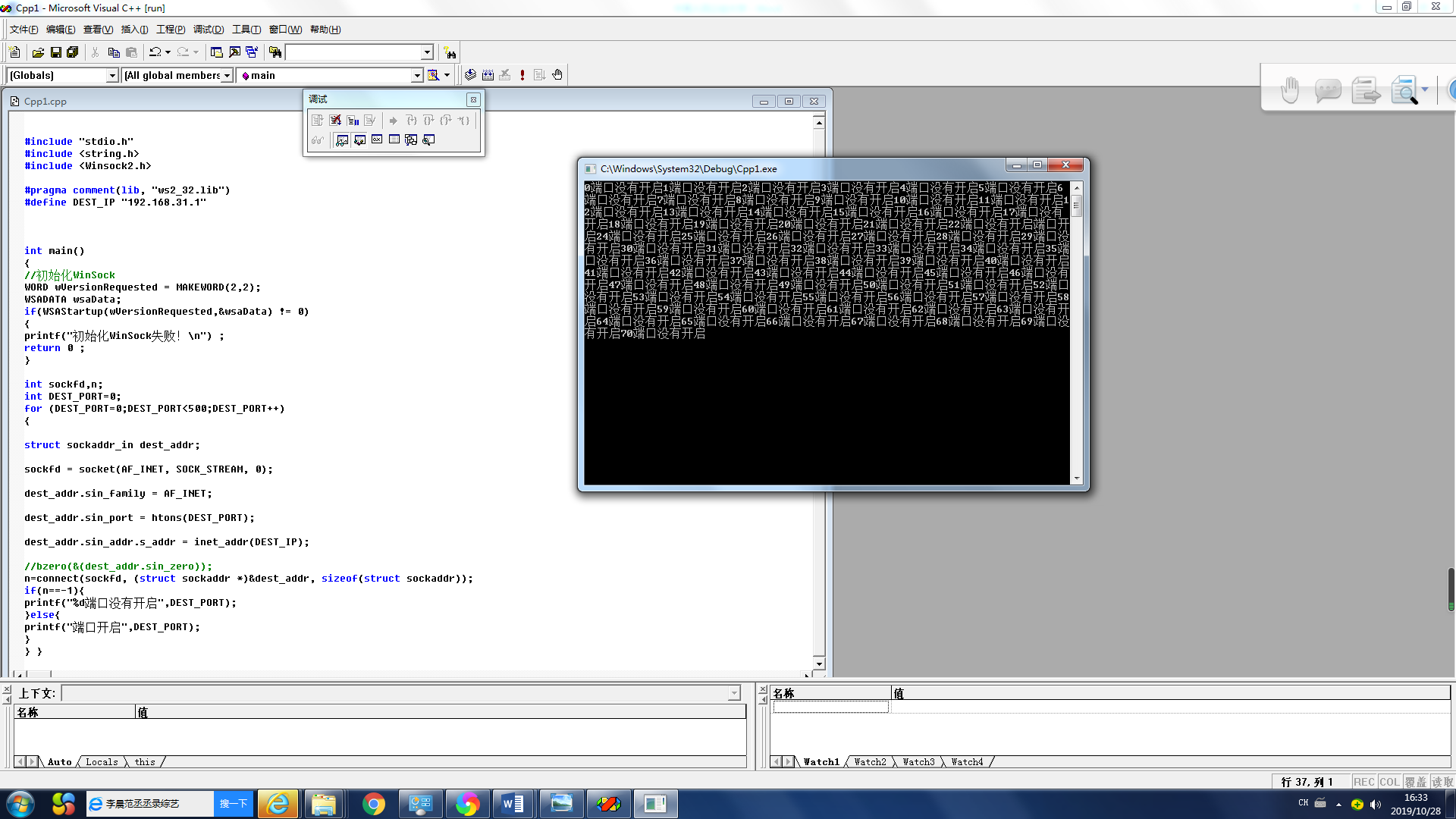Expand the main function dropdown arrow
This screenshot has width=1456, height=819.
point(416,75)
